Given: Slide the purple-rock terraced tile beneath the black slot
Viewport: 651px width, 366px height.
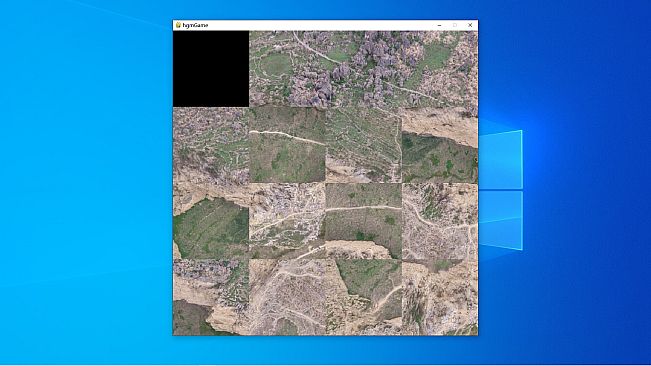Looking at the screenshot, I should click(211, 145).
